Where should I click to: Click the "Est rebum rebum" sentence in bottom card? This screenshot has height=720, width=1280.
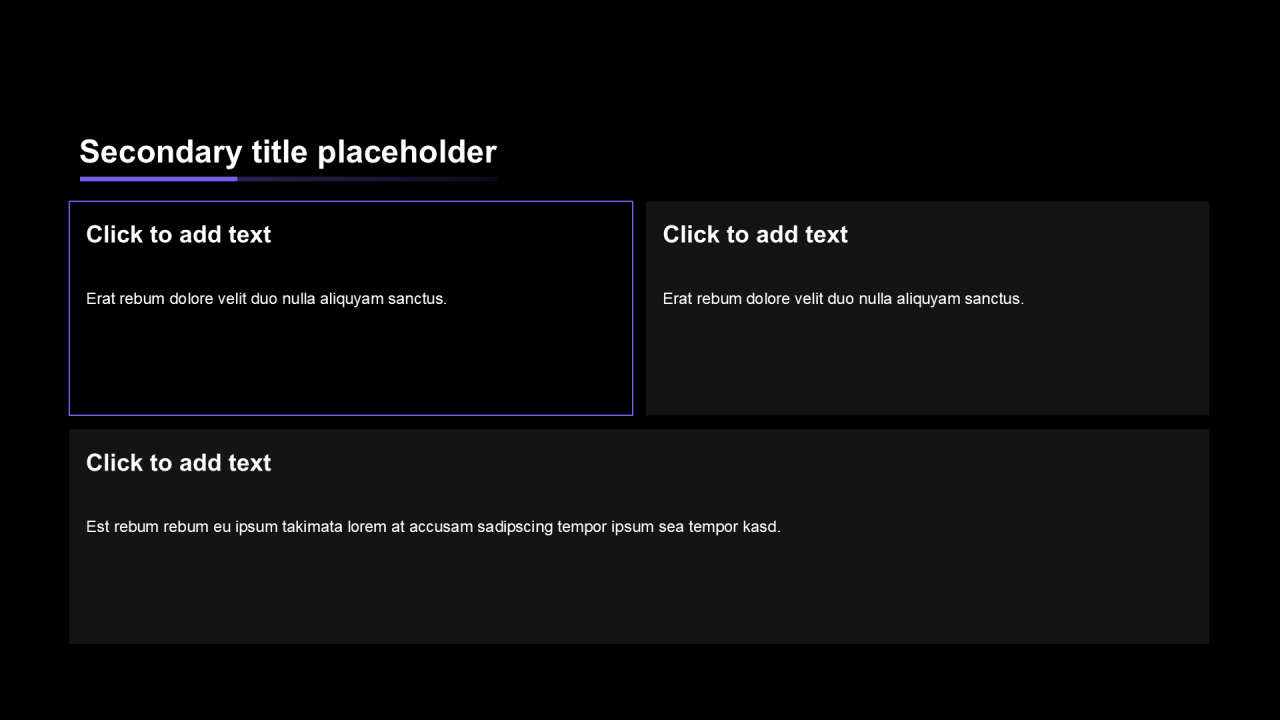(433, 527)
